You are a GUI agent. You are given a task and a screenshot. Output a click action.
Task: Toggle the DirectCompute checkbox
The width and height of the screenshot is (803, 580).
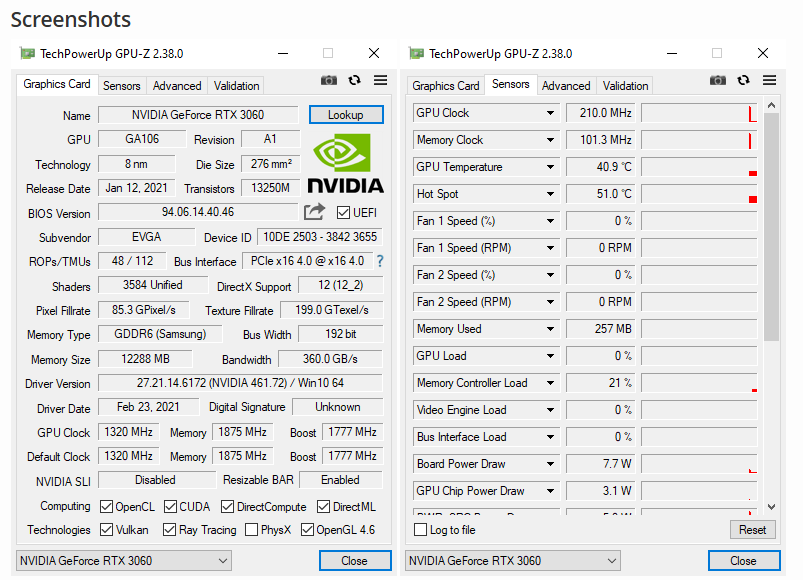(x=227, y=507)
